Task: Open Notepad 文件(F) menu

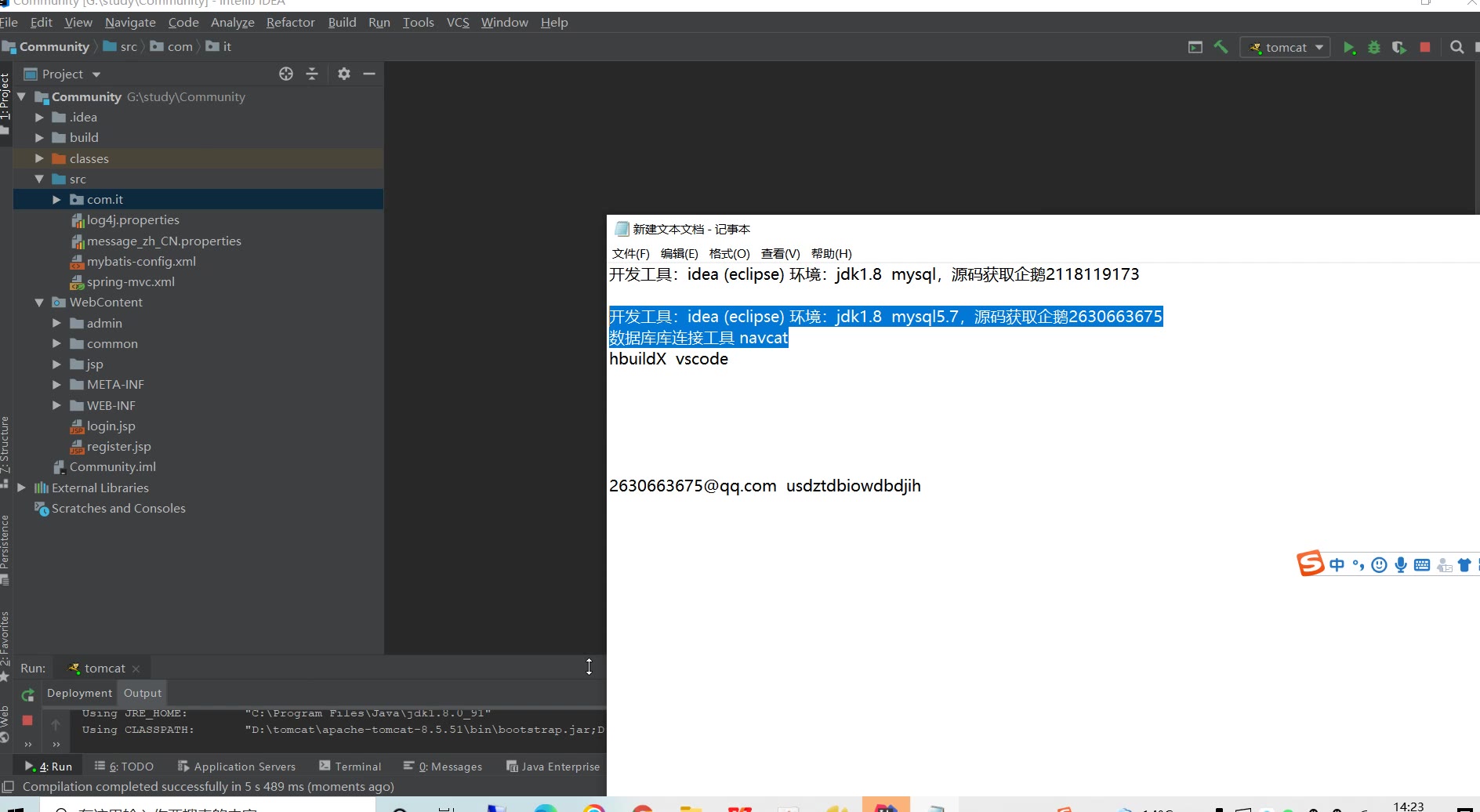Action: 631,253
